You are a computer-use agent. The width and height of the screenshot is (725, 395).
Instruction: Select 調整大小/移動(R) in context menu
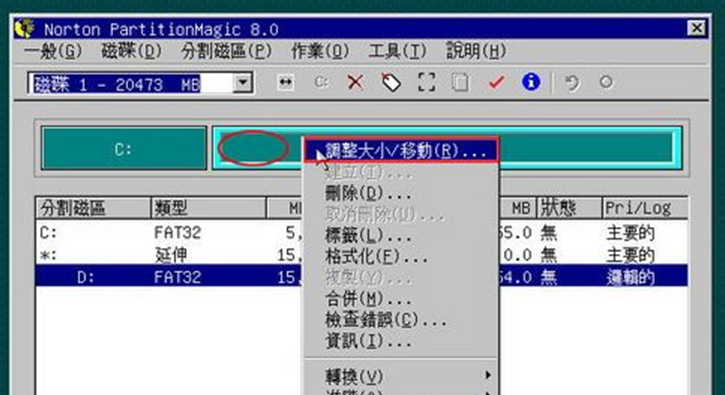(401, 150)
